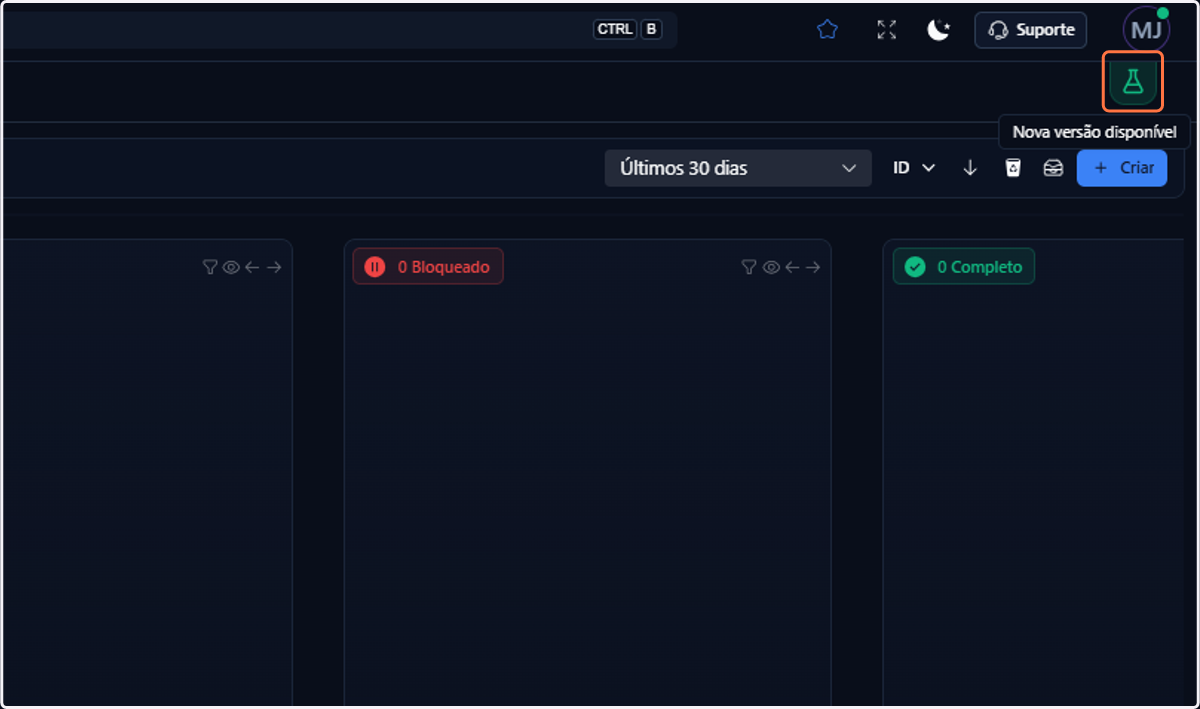
Task: Expand the ID sort field dropdown
Action: point(914,168)
